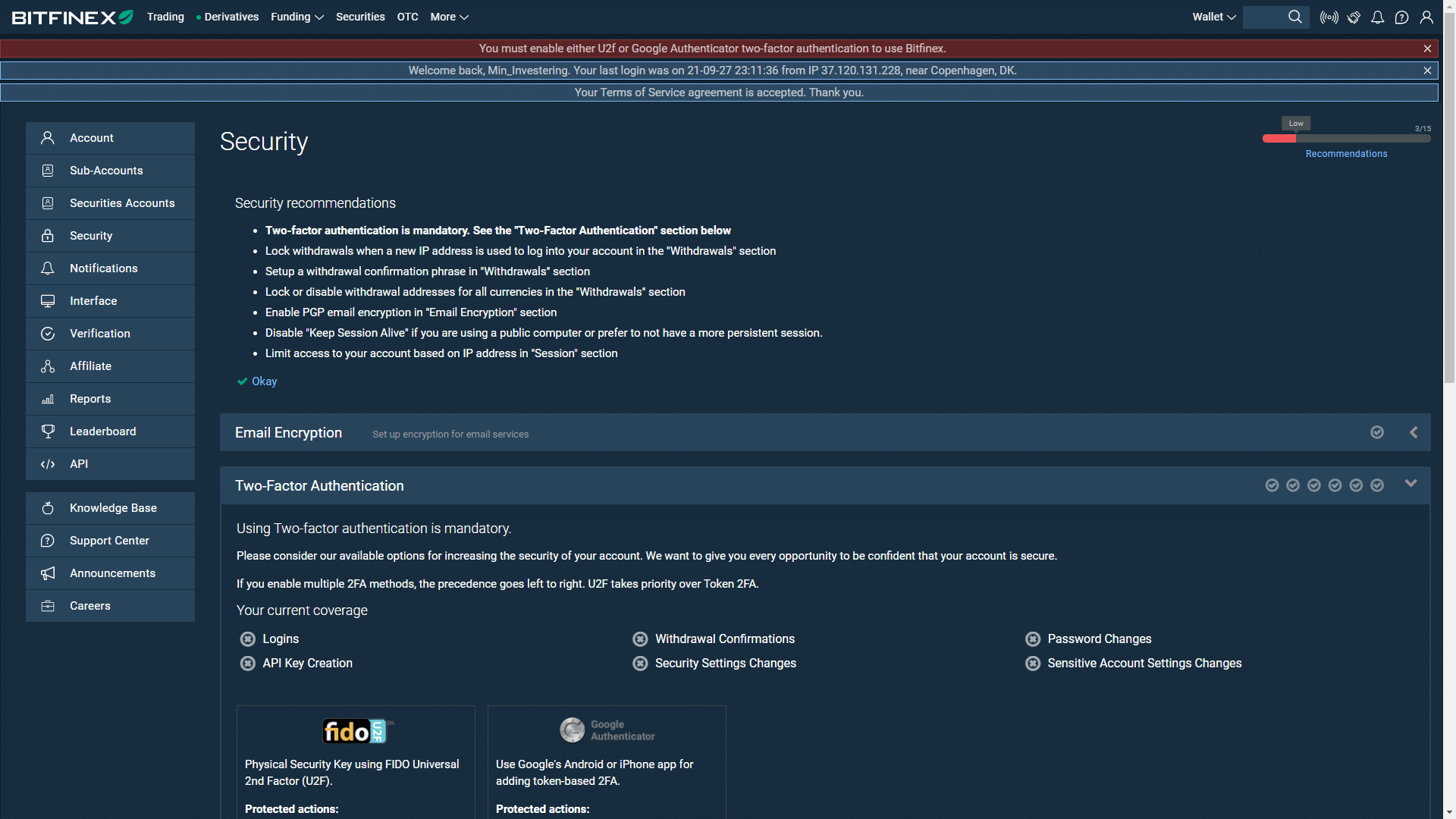Click the Logins coverage status icon
Viewport: 1456px width, 819px height.
pos(248,639)
